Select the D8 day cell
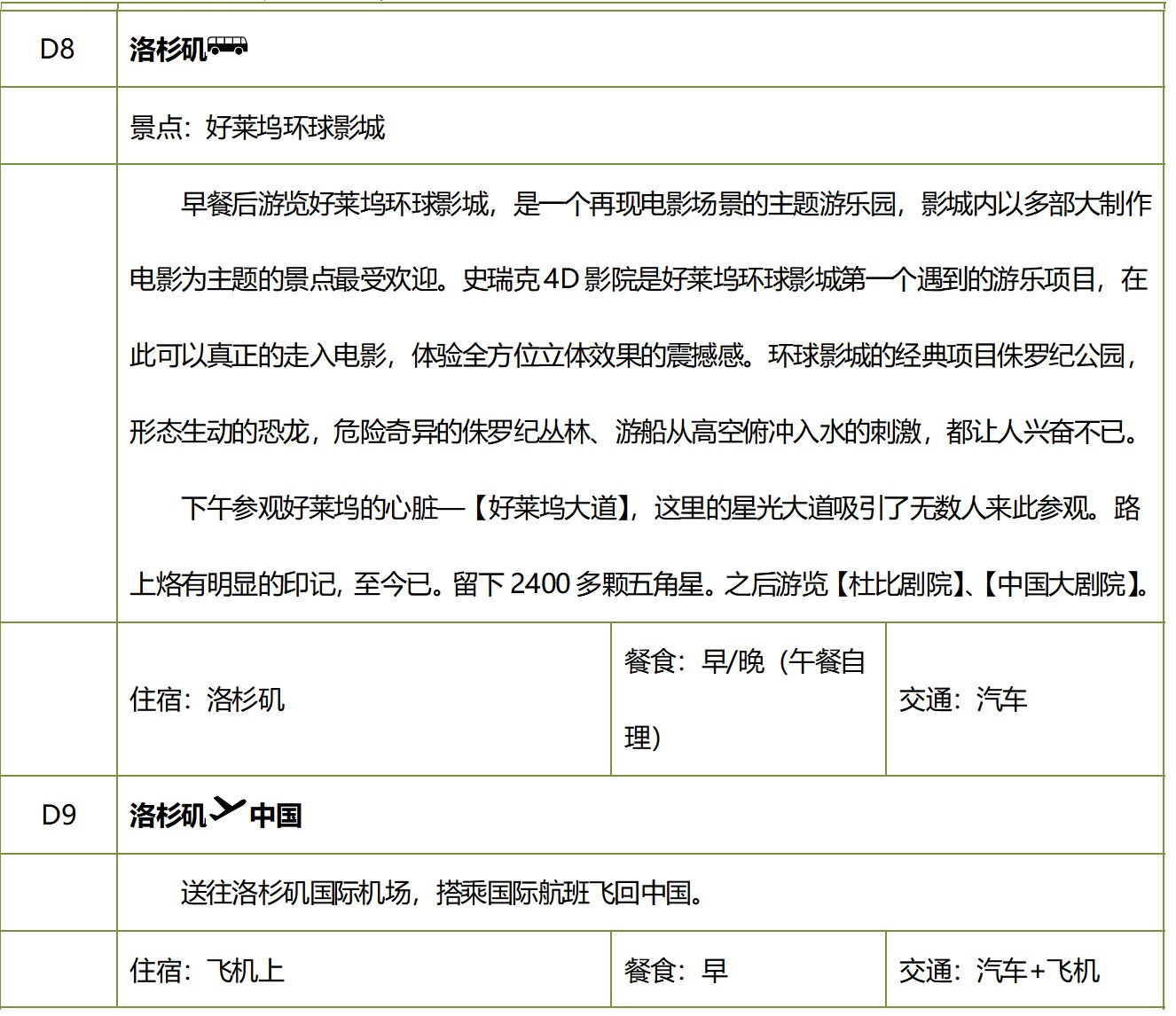 point(58,49)
